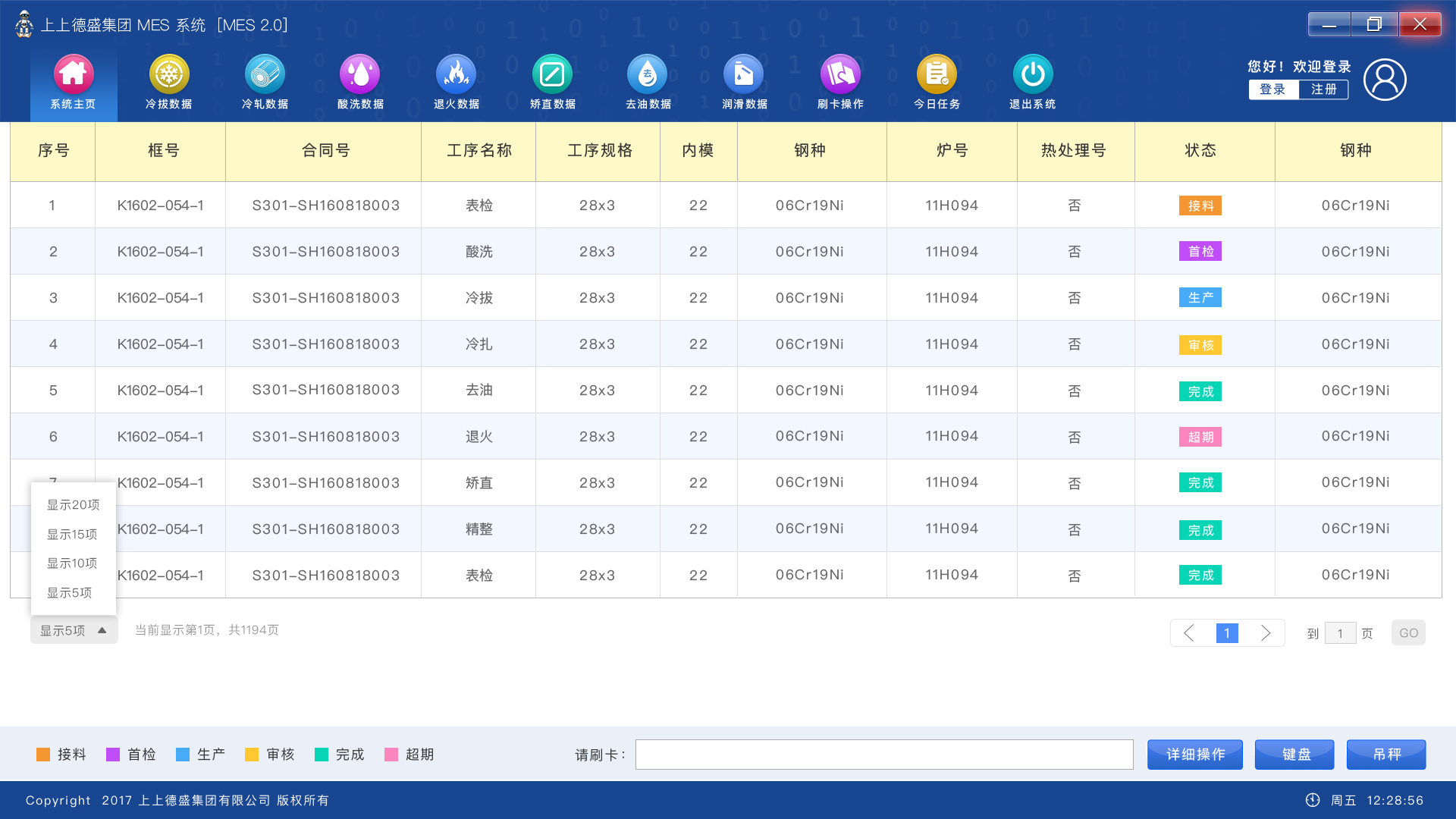Viewport: 1456px width, 819px height.
Task: Click the user avatar icon
Action: (1385, 80)
